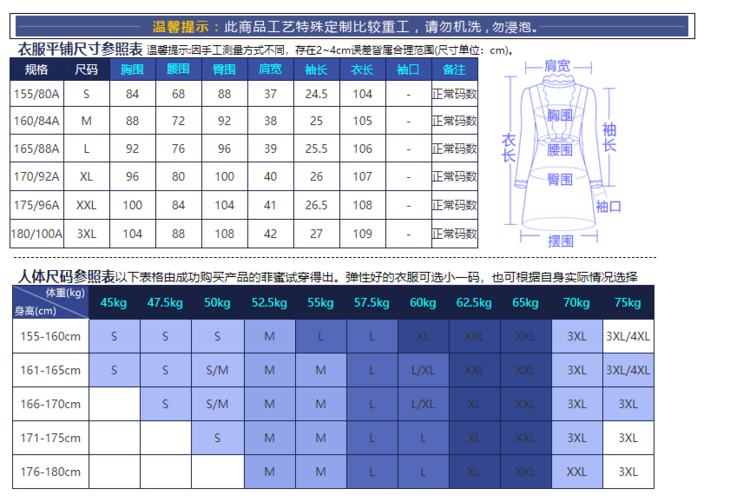Click the 45kg weight column header

114,302
